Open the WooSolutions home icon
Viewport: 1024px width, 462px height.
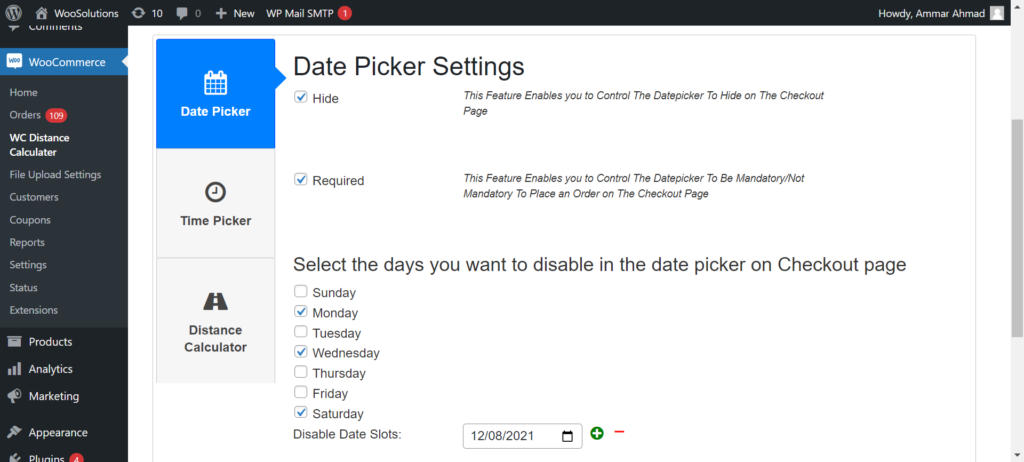pos(42,12)
